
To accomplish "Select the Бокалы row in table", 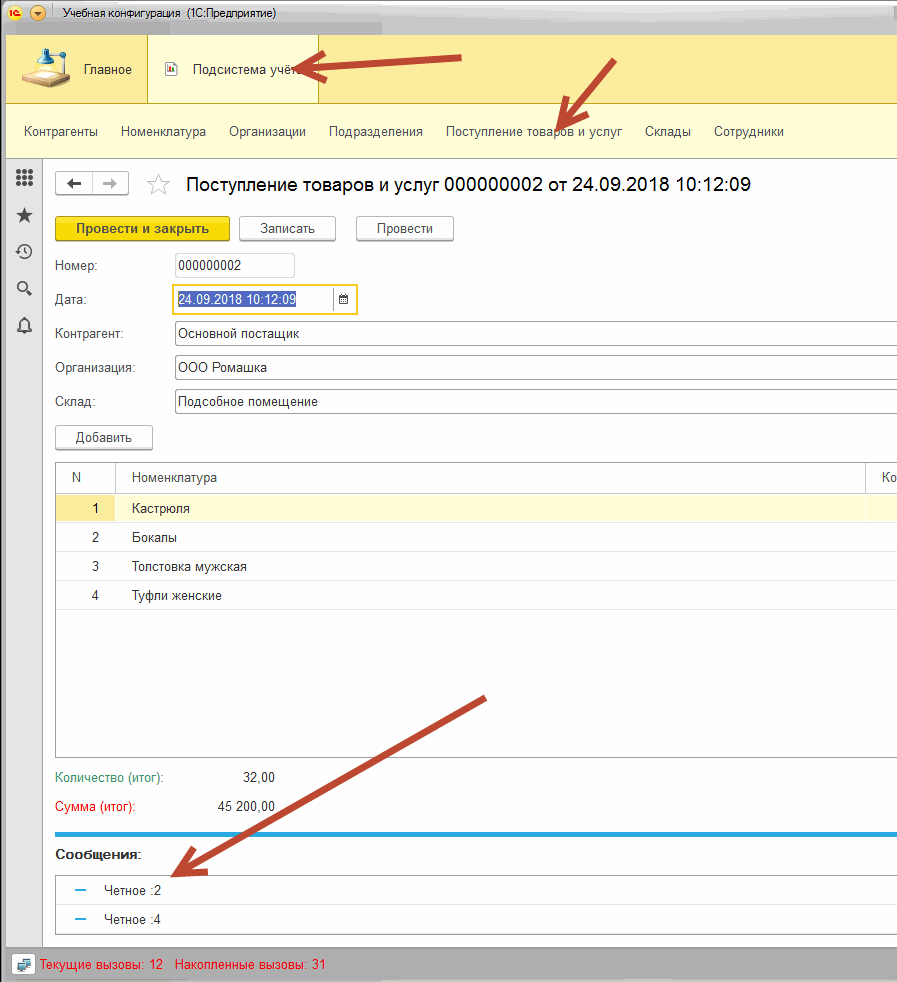I will [x=154, y=537].
